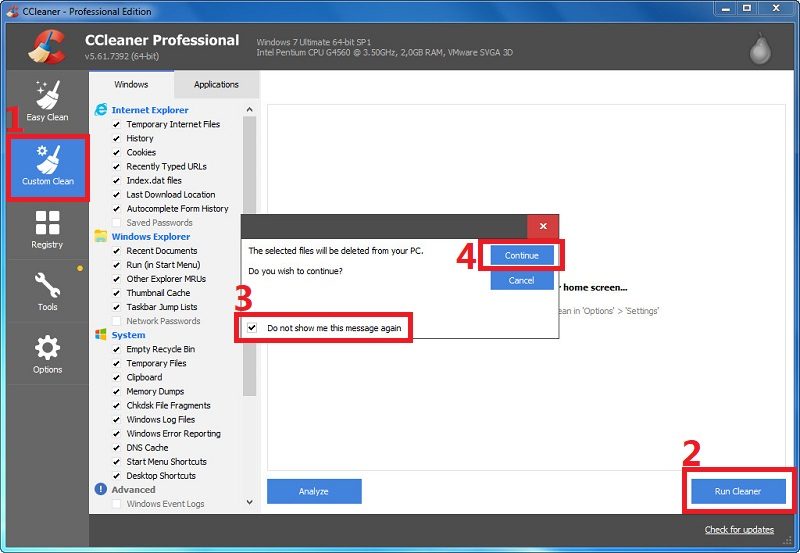Open the Check for updates link

(739, 530)
